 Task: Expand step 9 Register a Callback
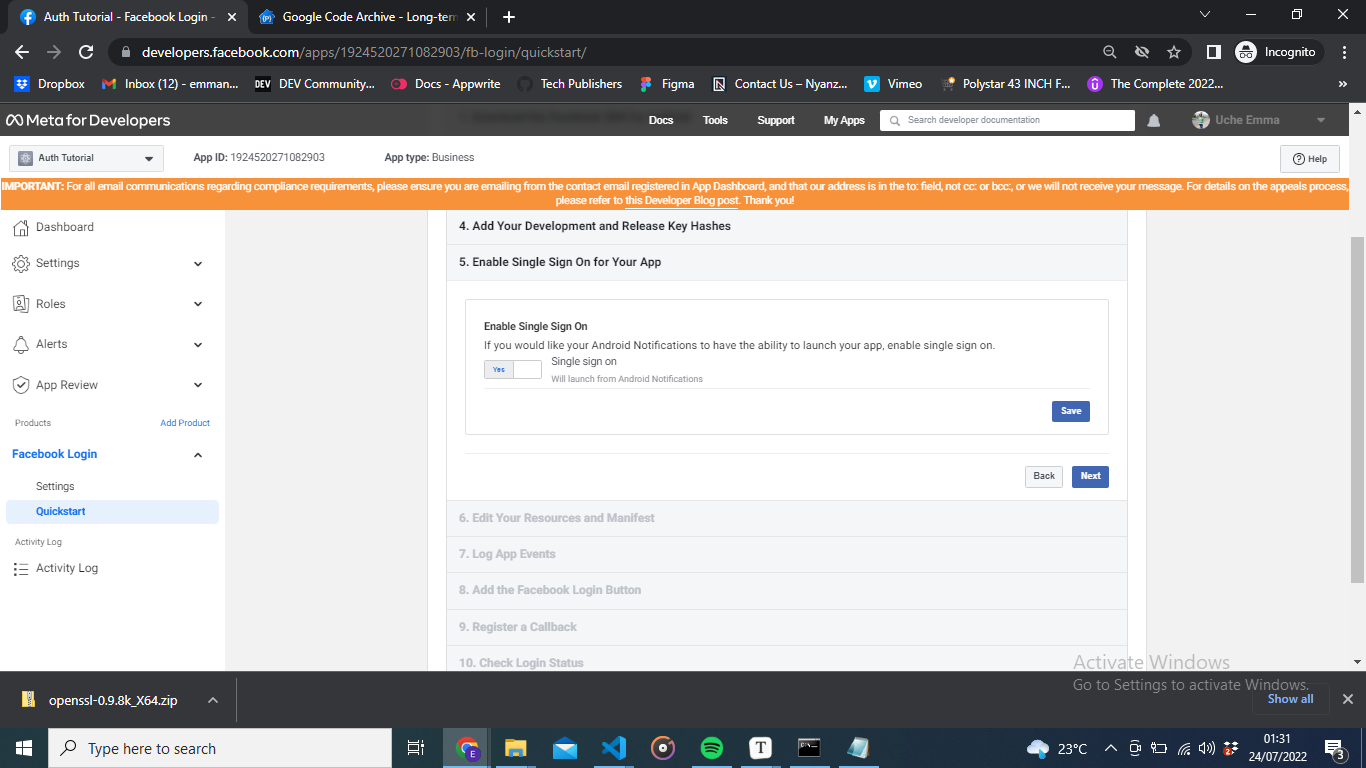pyautogui.click(x=787, y=627)
